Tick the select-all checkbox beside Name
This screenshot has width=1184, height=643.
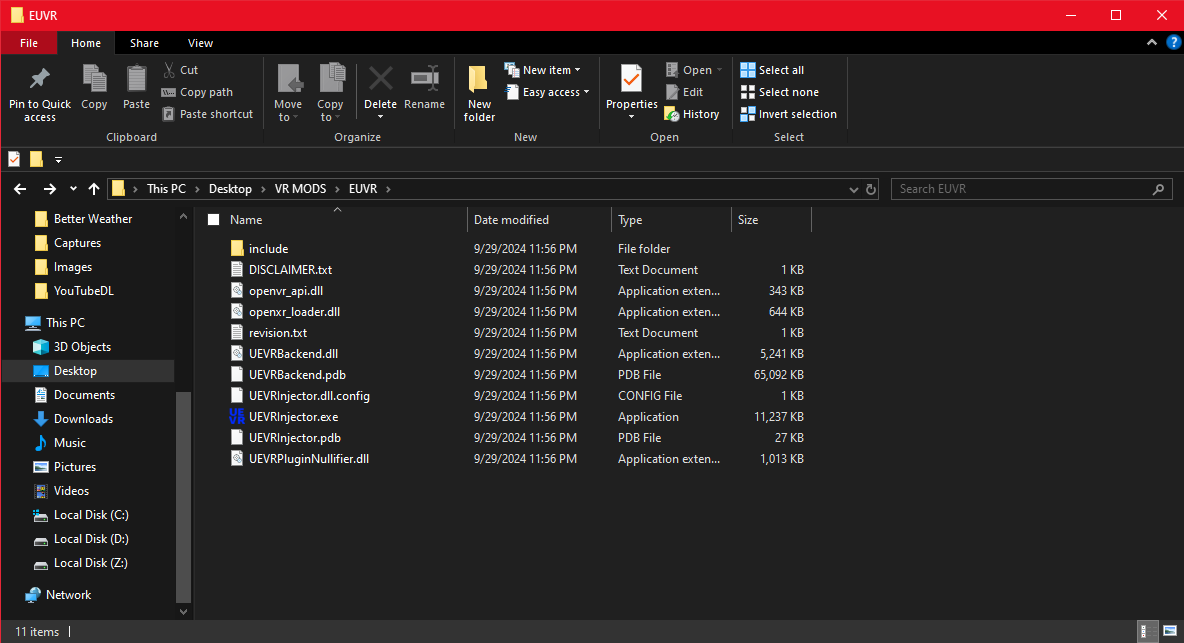coord(214,220)
